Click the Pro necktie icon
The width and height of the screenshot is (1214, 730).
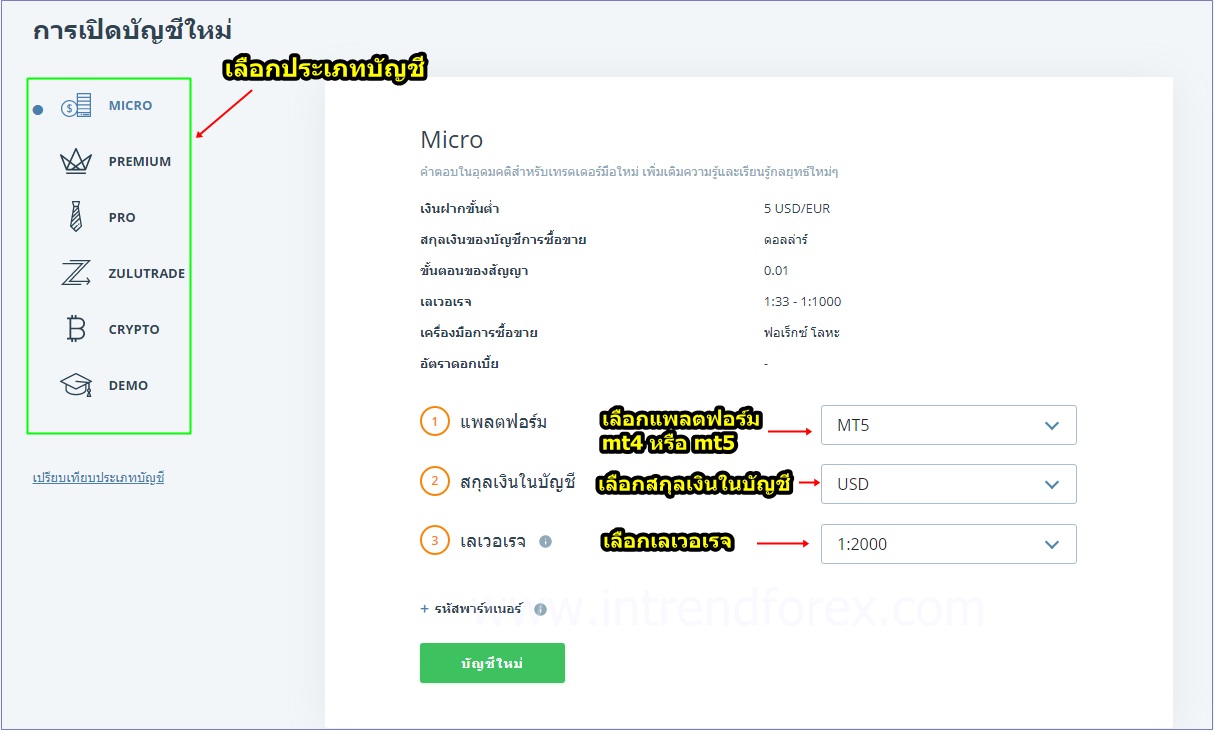point(76,217)
